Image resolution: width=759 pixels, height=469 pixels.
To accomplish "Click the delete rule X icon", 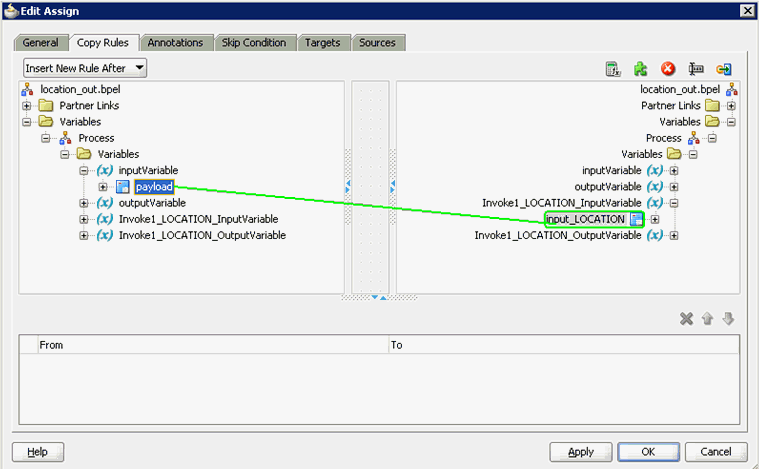I will click(x=686, y=318).
